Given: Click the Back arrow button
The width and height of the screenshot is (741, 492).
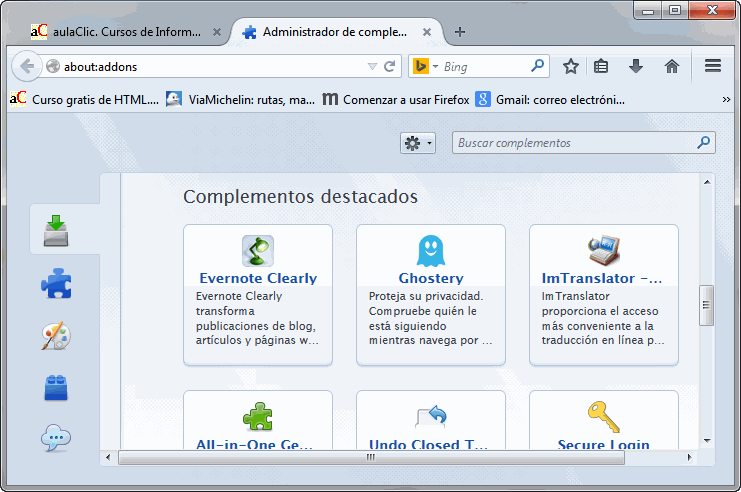Looking at the screenshot, I should click(x=27, y=66).
